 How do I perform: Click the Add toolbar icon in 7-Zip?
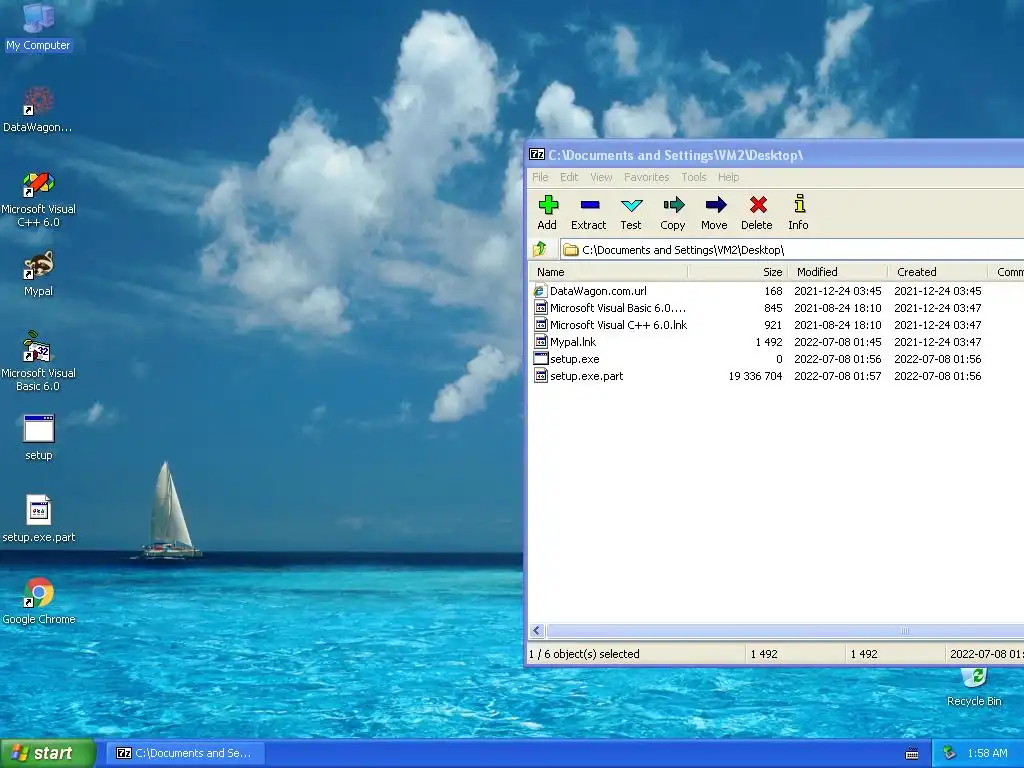[547, 212]
